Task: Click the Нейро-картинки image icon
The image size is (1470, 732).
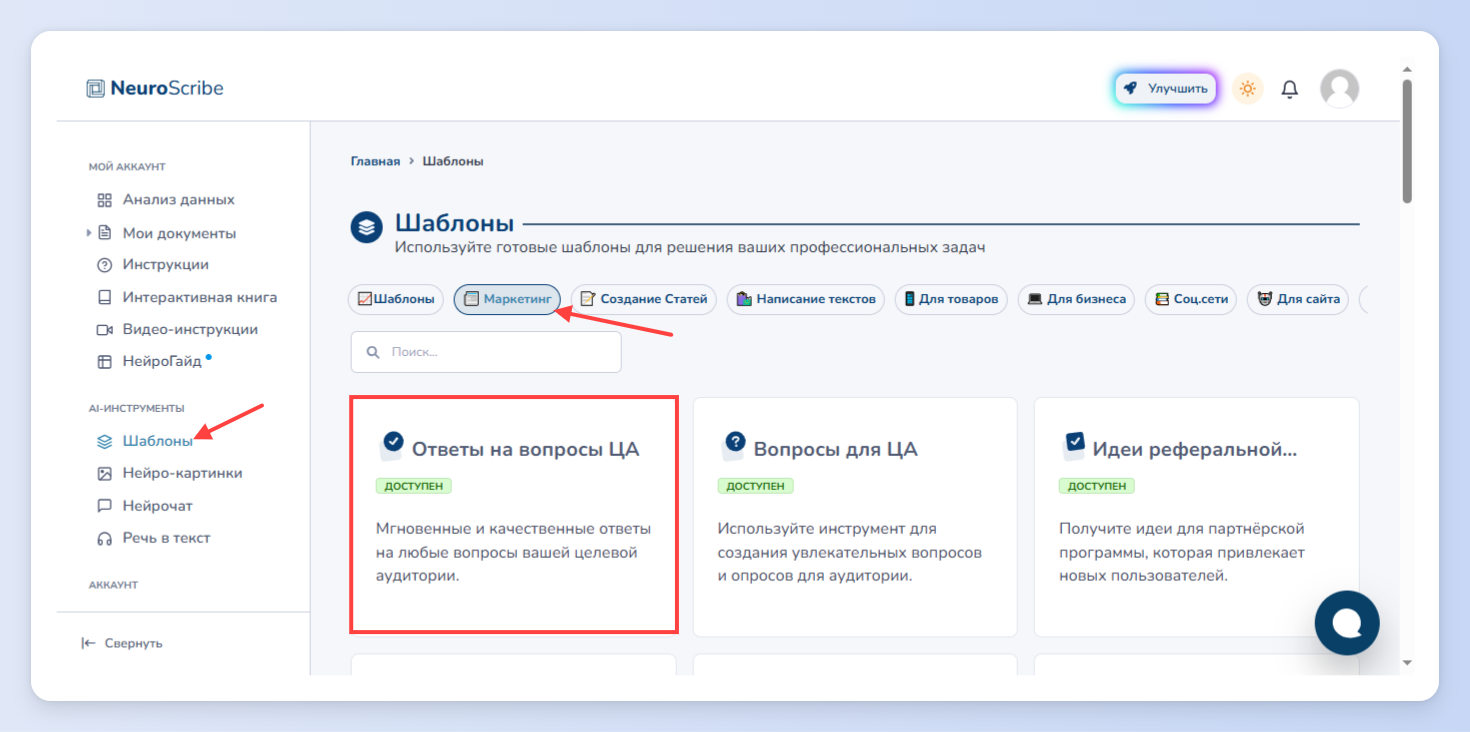Action: point(104,473)
